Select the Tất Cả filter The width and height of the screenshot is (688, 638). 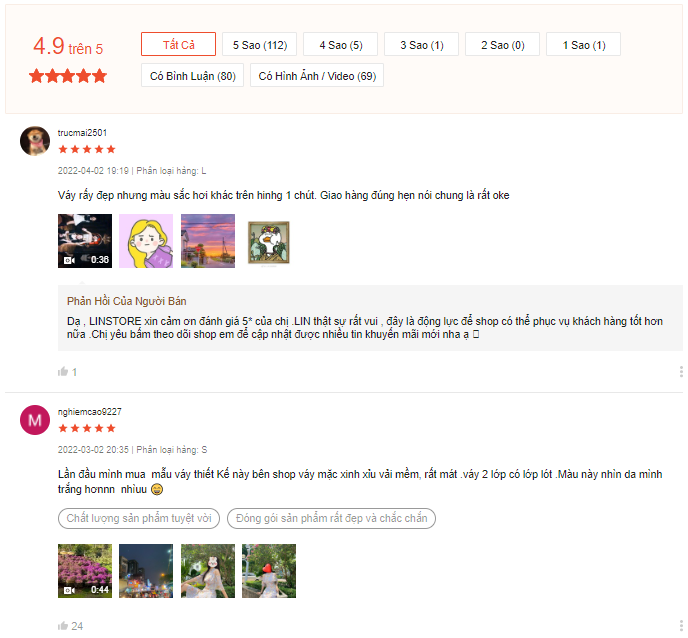[x=178, y=45]
